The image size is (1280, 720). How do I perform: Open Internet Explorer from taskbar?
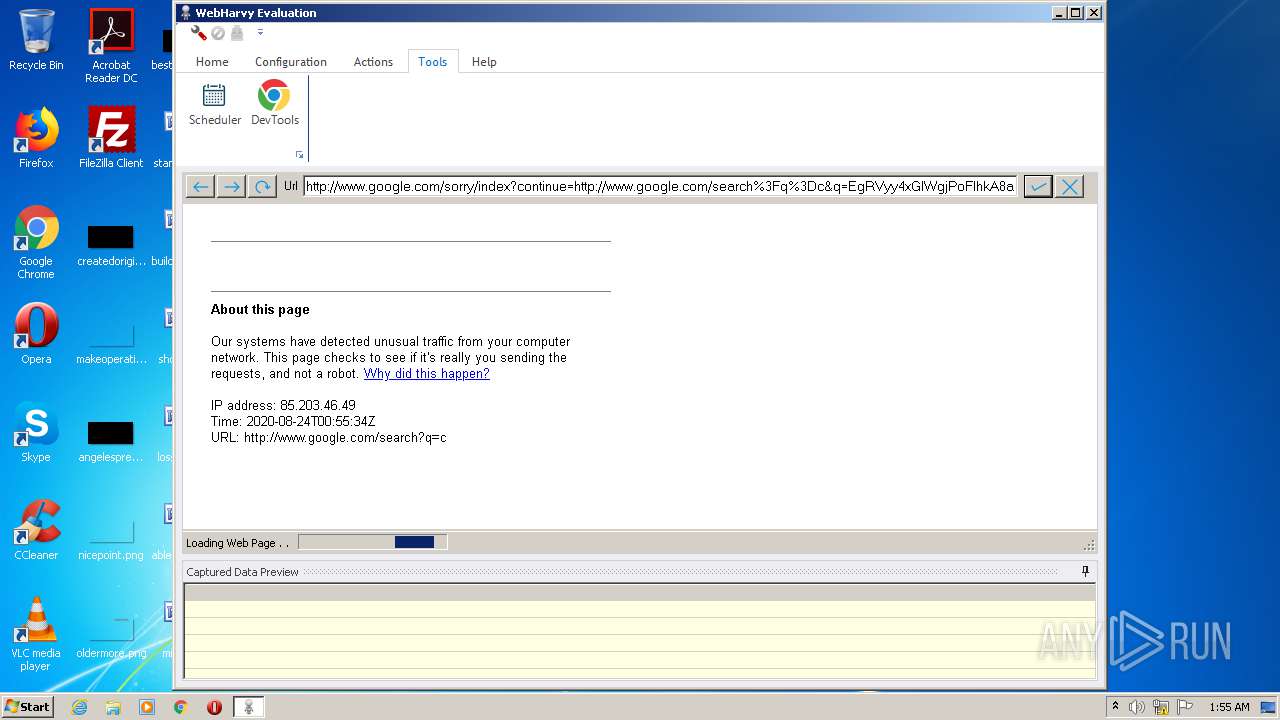tap(79, 707)
